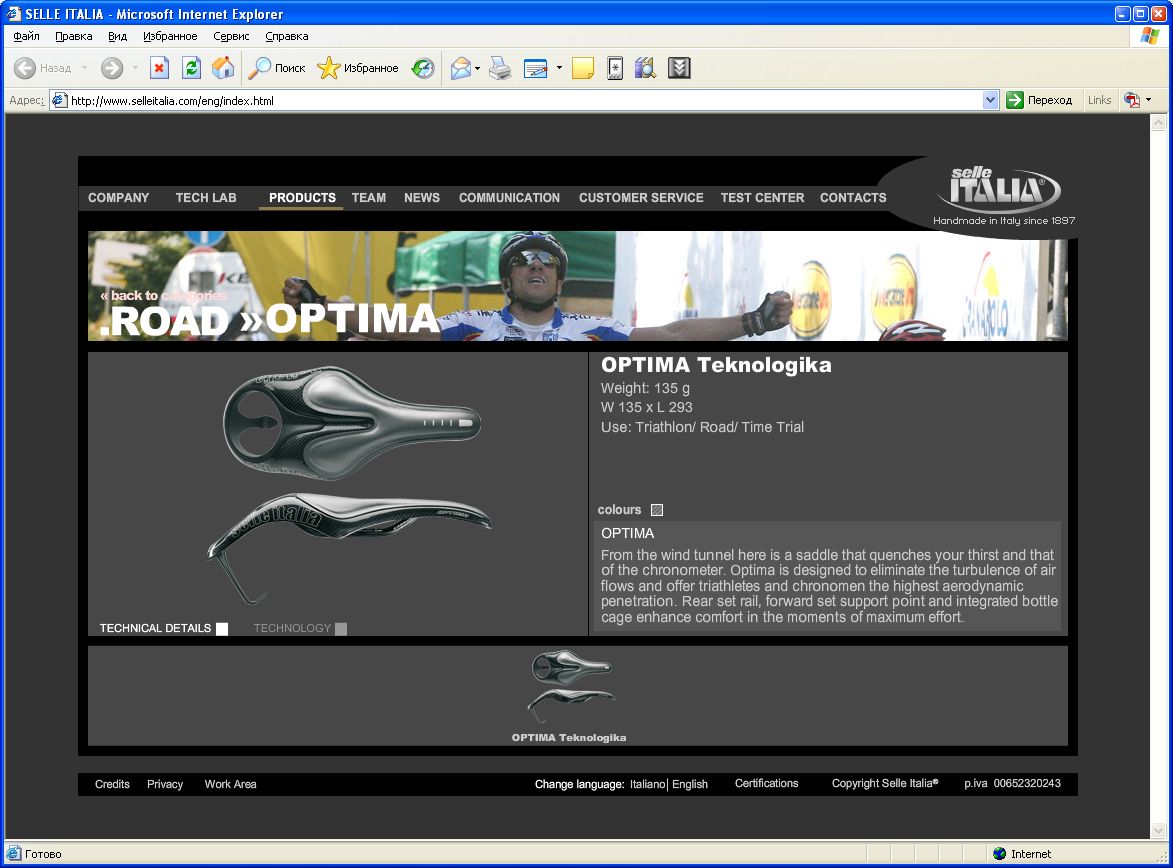Open the History clock icon
The width and height of the screenshot is (1173, 868).
coord(423,68)
